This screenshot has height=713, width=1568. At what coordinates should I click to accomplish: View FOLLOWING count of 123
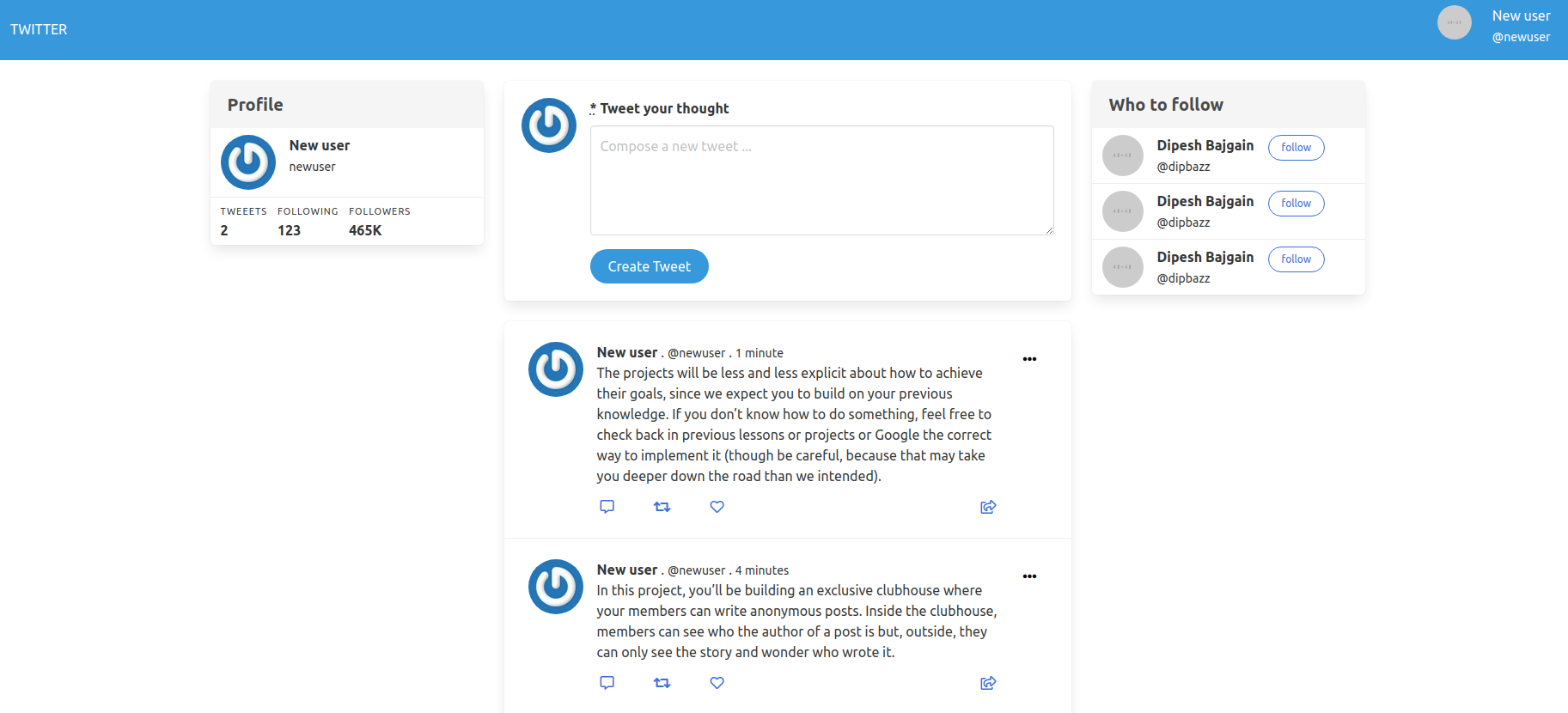pos(289,230)
